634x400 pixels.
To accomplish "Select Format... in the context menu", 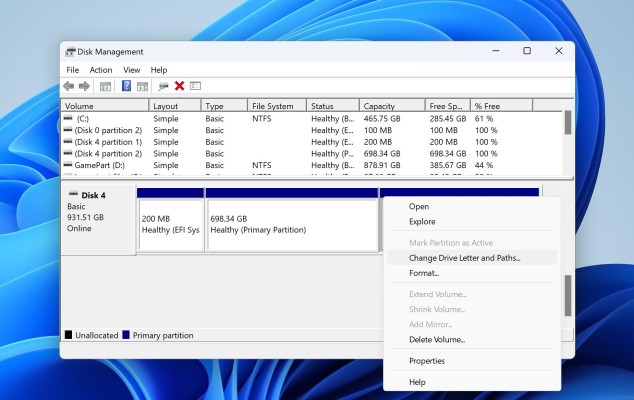I will (x=472, y=273).
